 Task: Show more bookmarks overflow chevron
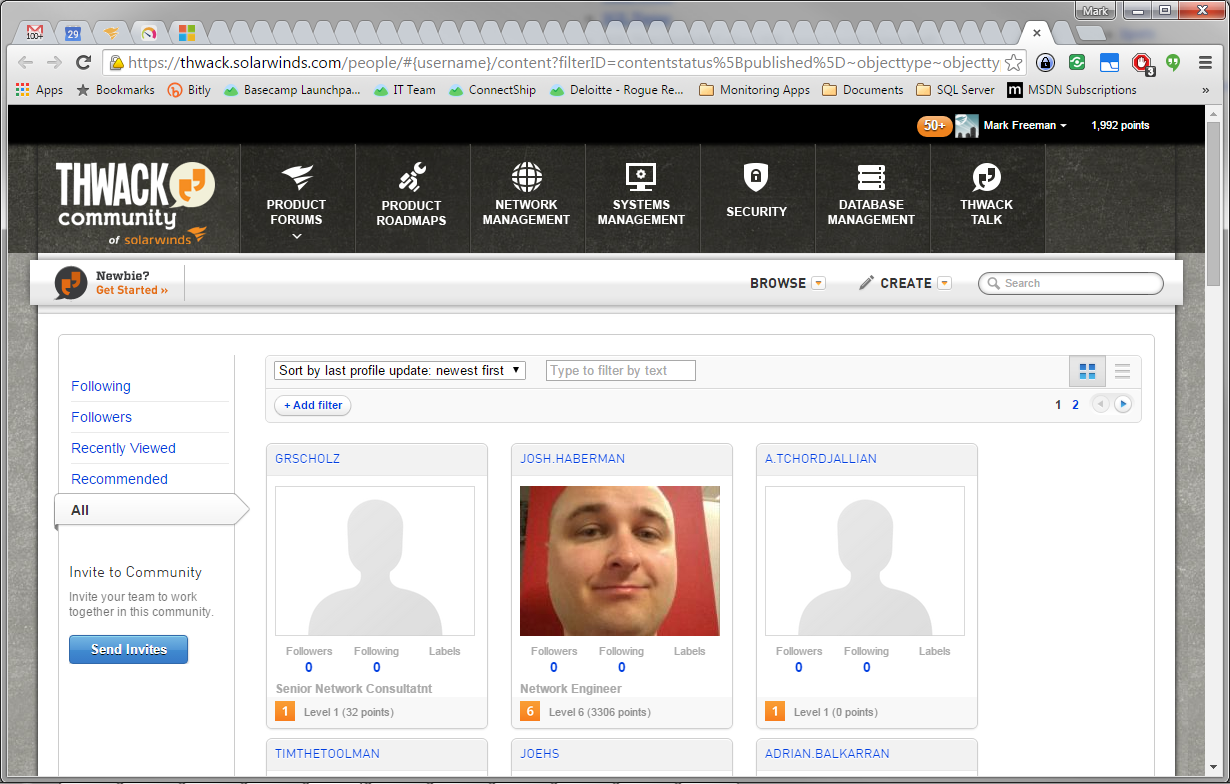coord(1205,90)
